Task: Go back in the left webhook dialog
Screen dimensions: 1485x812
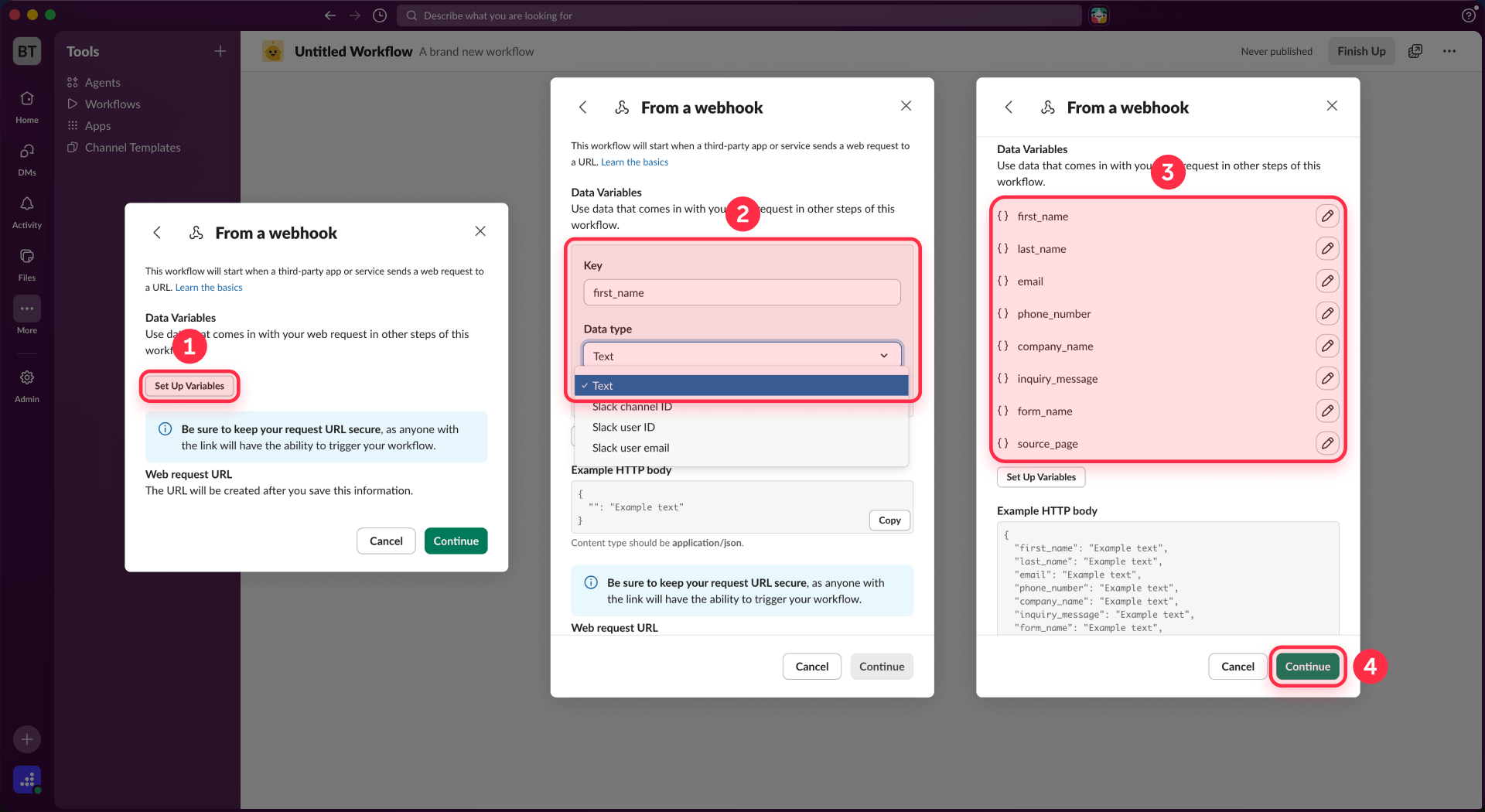Action: coord(157,233)
